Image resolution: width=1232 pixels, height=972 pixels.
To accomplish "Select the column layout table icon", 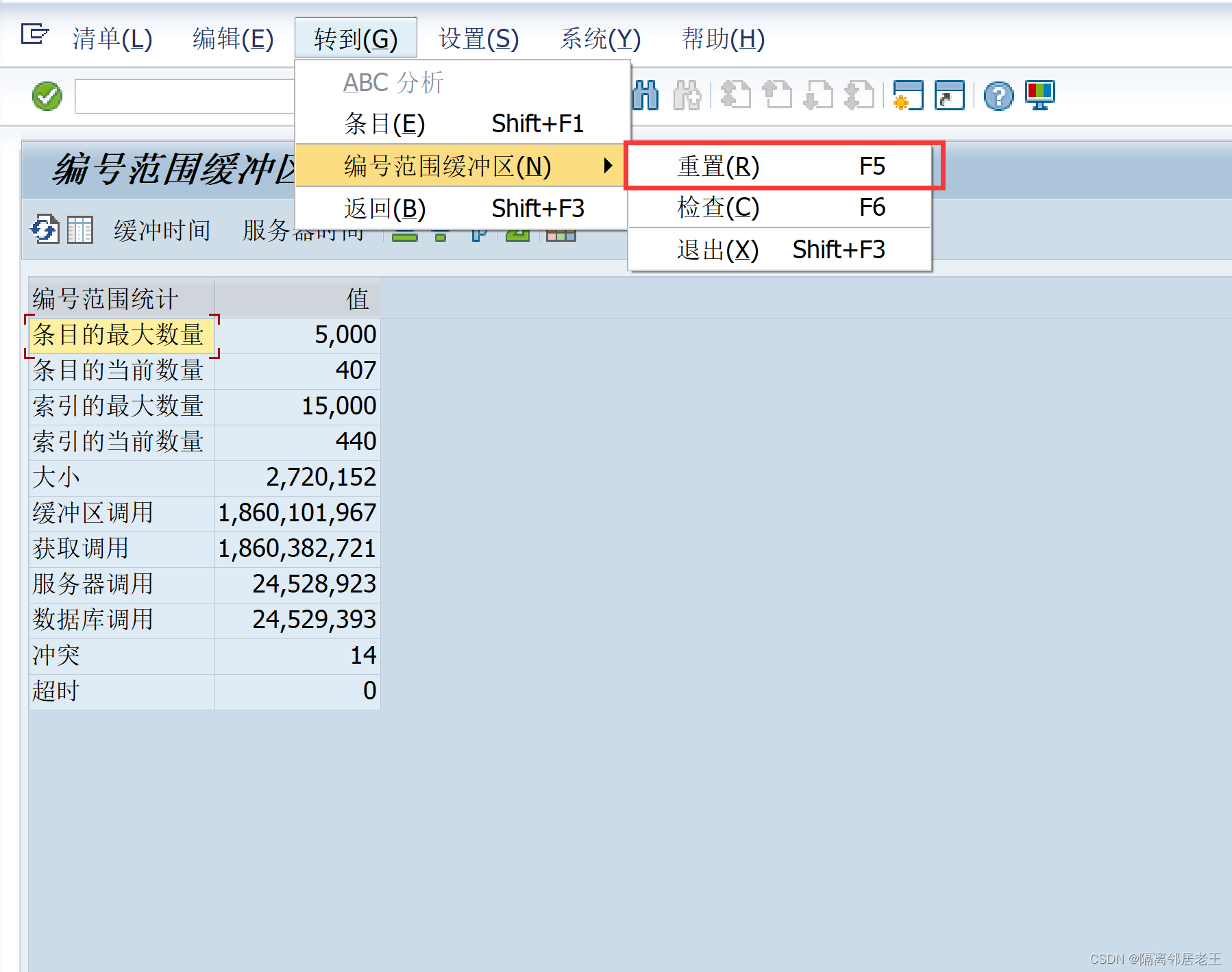I will [x=80, y=230].
